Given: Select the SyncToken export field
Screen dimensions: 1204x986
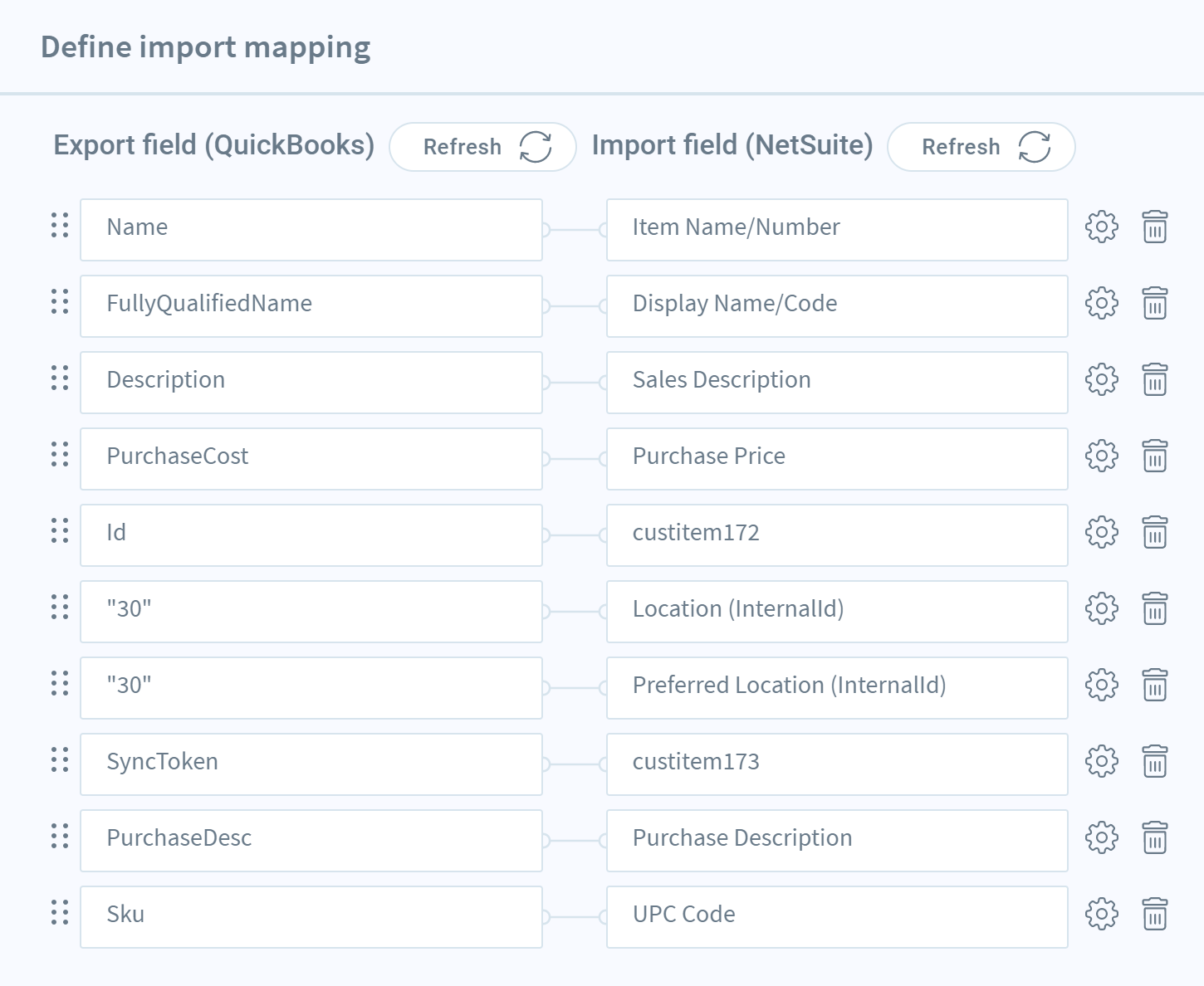Looking at the screenshot, I should click(311, 764).
